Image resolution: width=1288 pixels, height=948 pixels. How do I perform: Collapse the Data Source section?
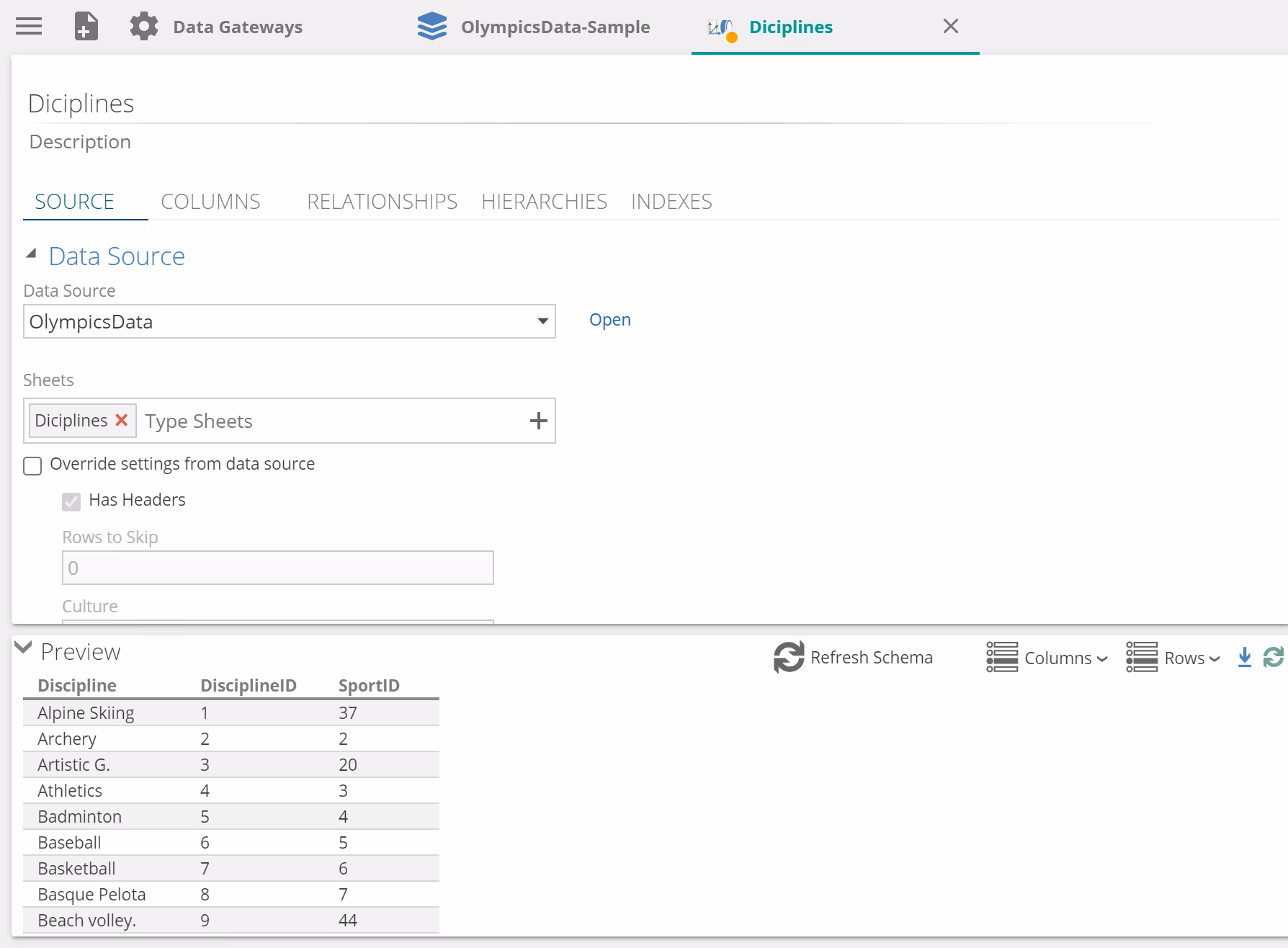tap(31, 254)
